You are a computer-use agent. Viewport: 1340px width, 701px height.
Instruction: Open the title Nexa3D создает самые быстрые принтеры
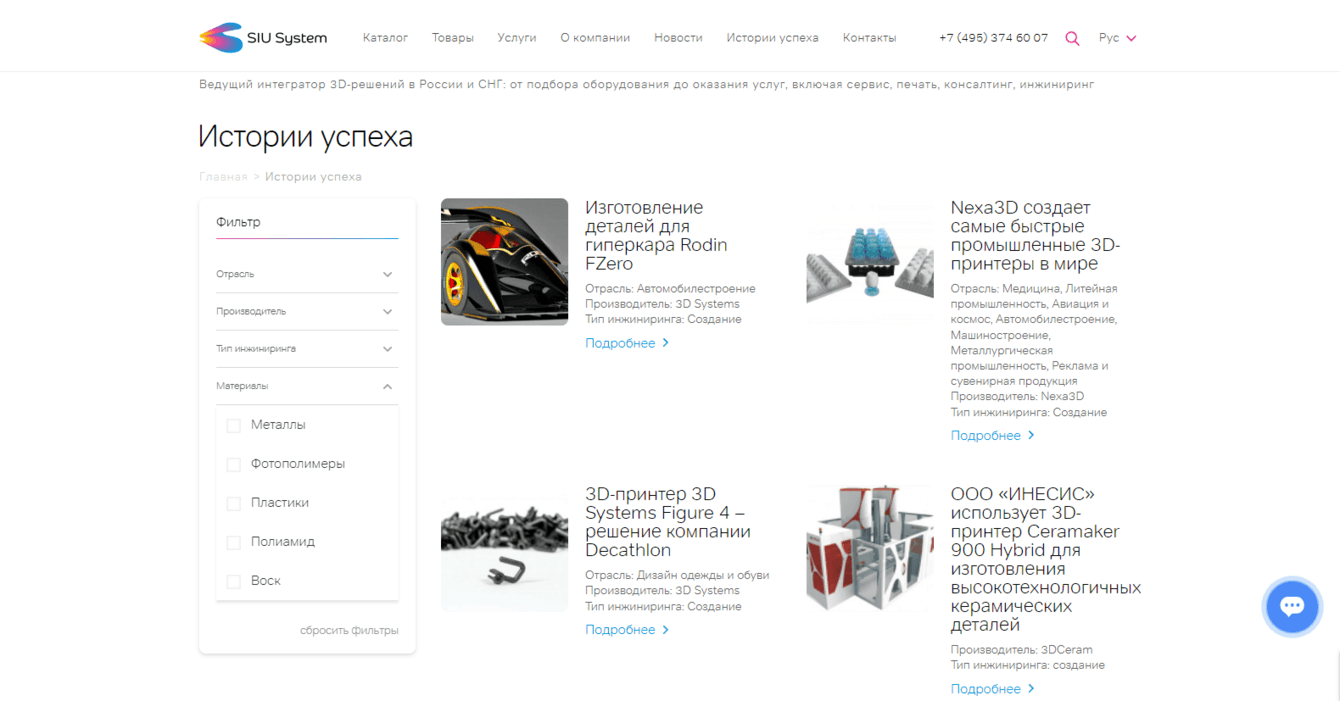1036,236
